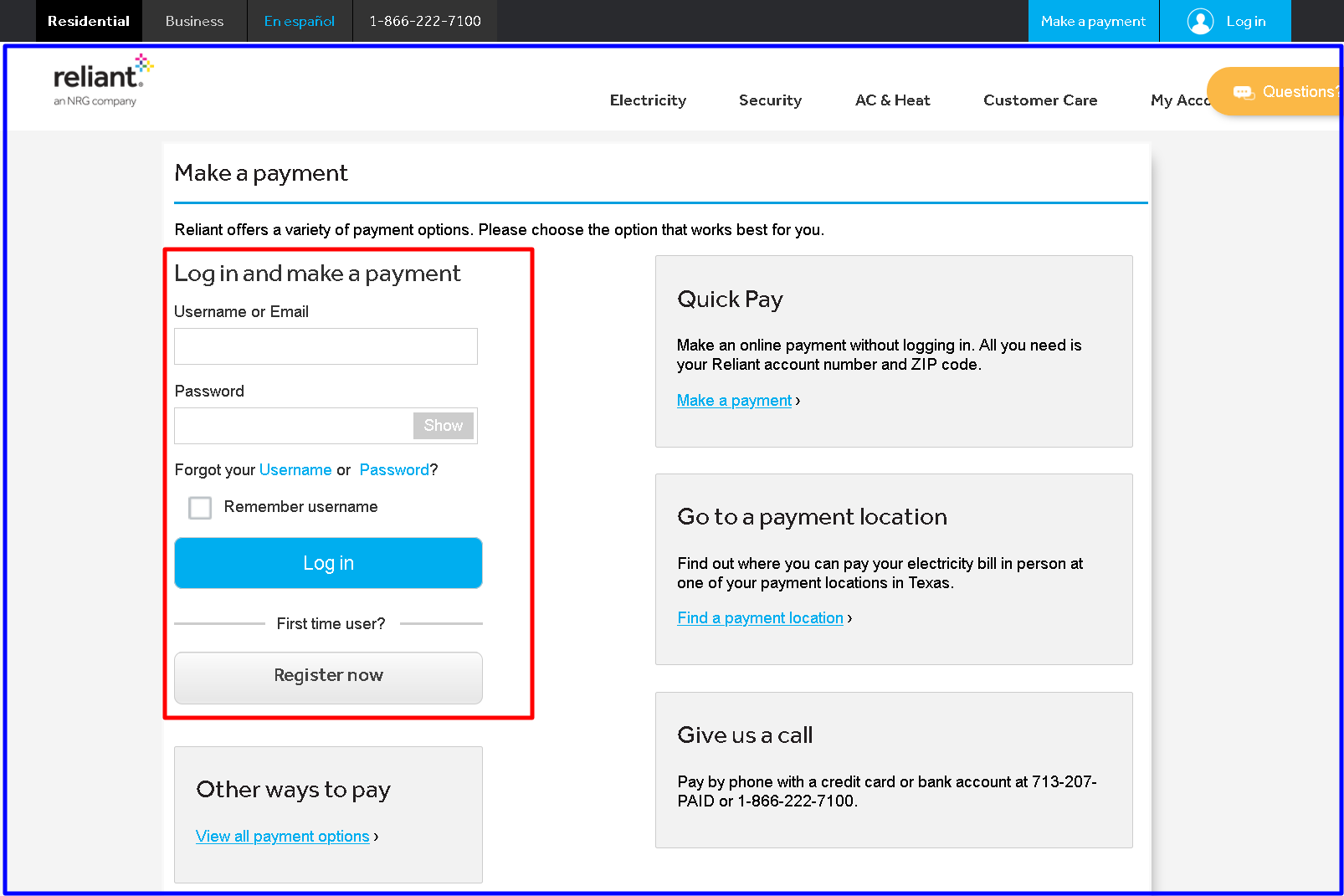Click the Register now button
Viewport: 1344px width, 896px height.
328,678
